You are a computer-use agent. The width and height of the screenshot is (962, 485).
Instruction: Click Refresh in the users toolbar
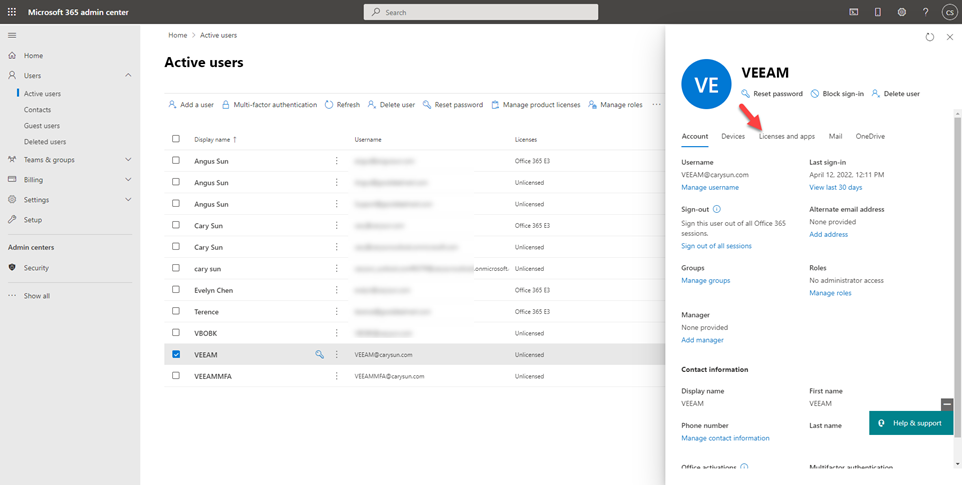342,105
